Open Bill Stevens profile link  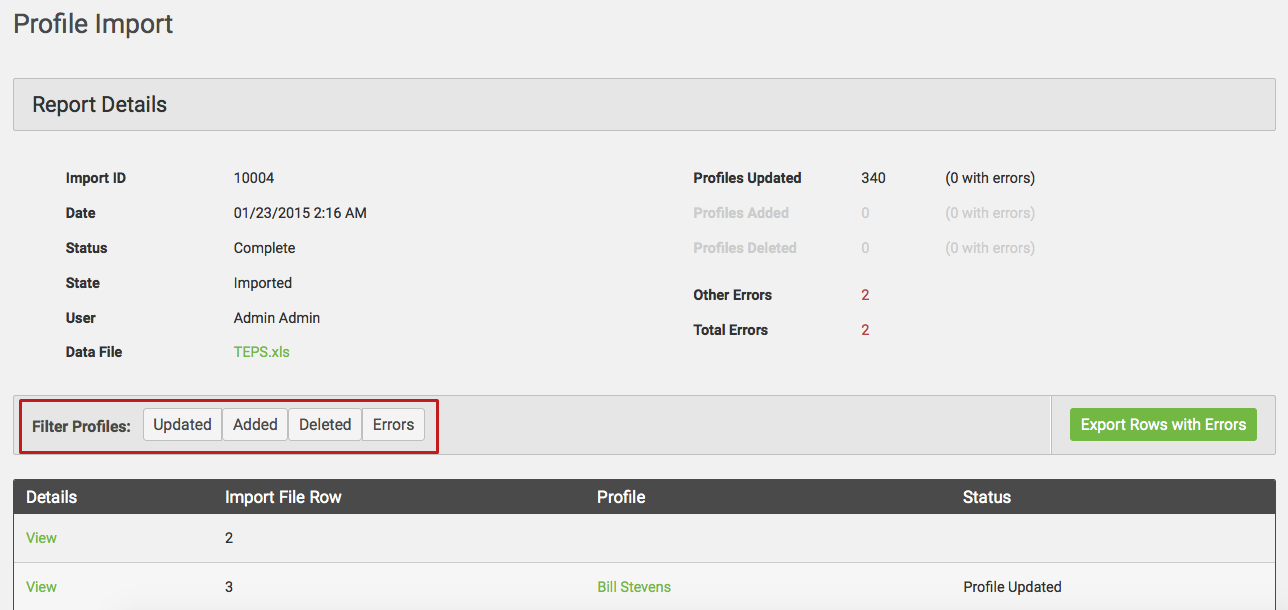pyautogui.click(x=634, y=587)
